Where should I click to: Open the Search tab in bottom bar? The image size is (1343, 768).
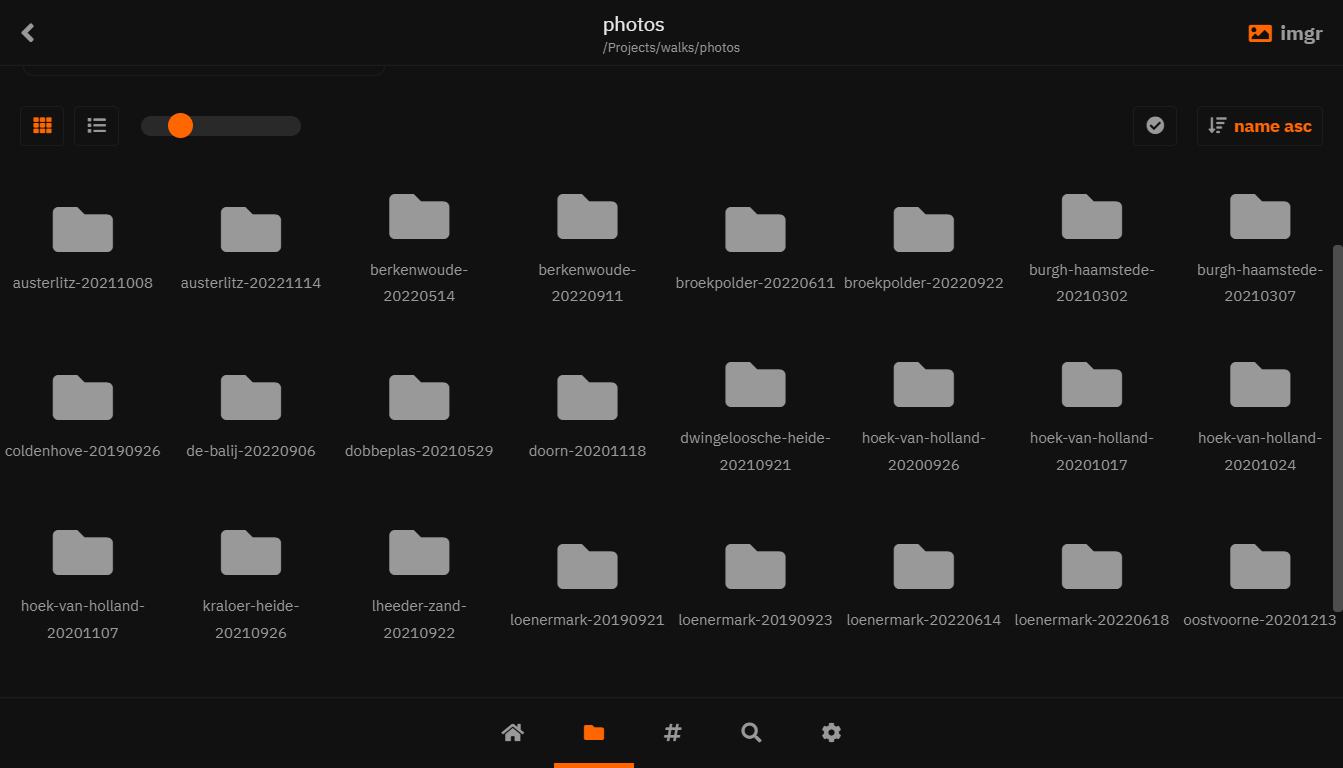[752, 733]
